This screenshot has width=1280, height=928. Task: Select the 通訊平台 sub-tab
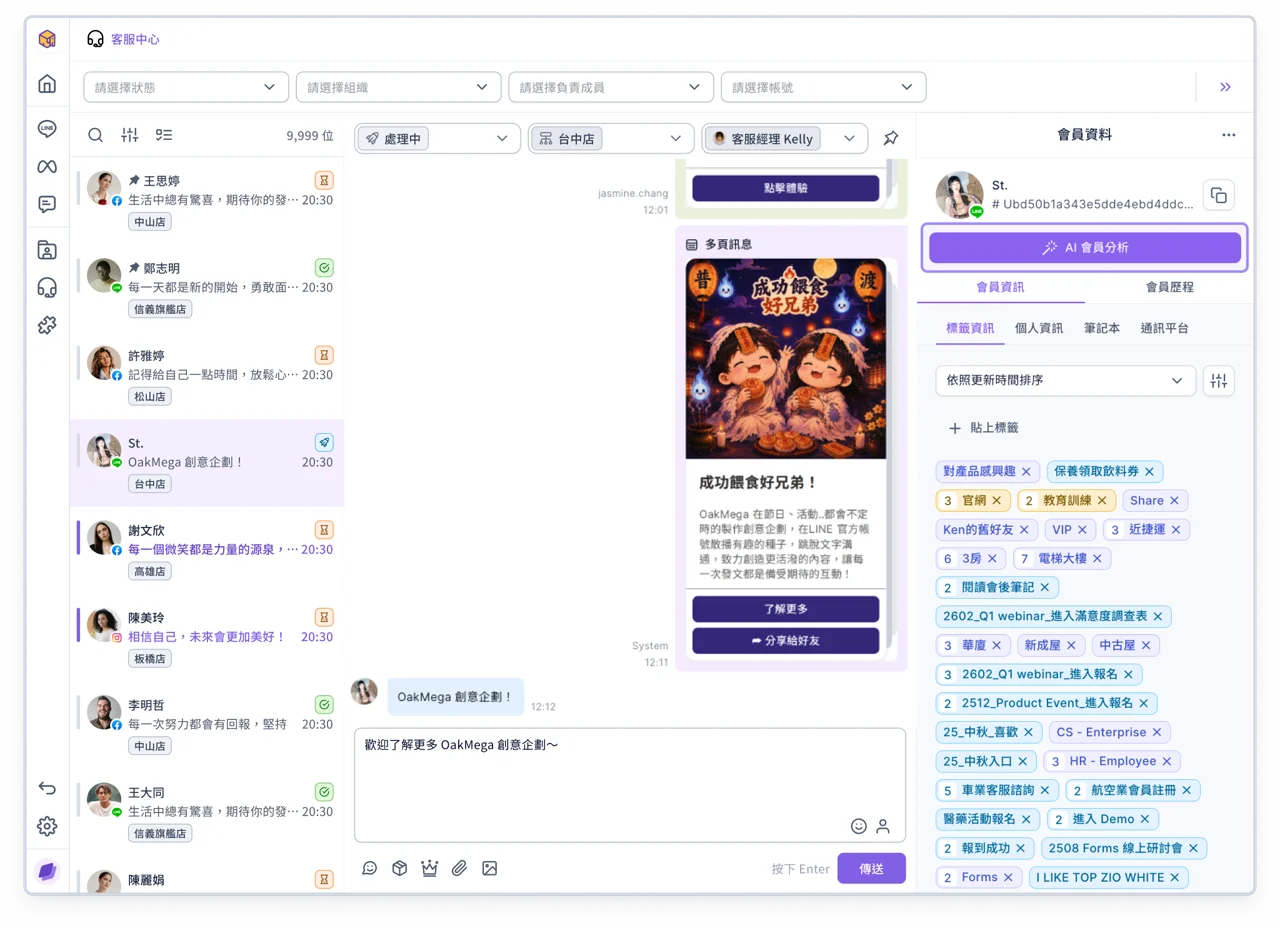point(1164,328)
